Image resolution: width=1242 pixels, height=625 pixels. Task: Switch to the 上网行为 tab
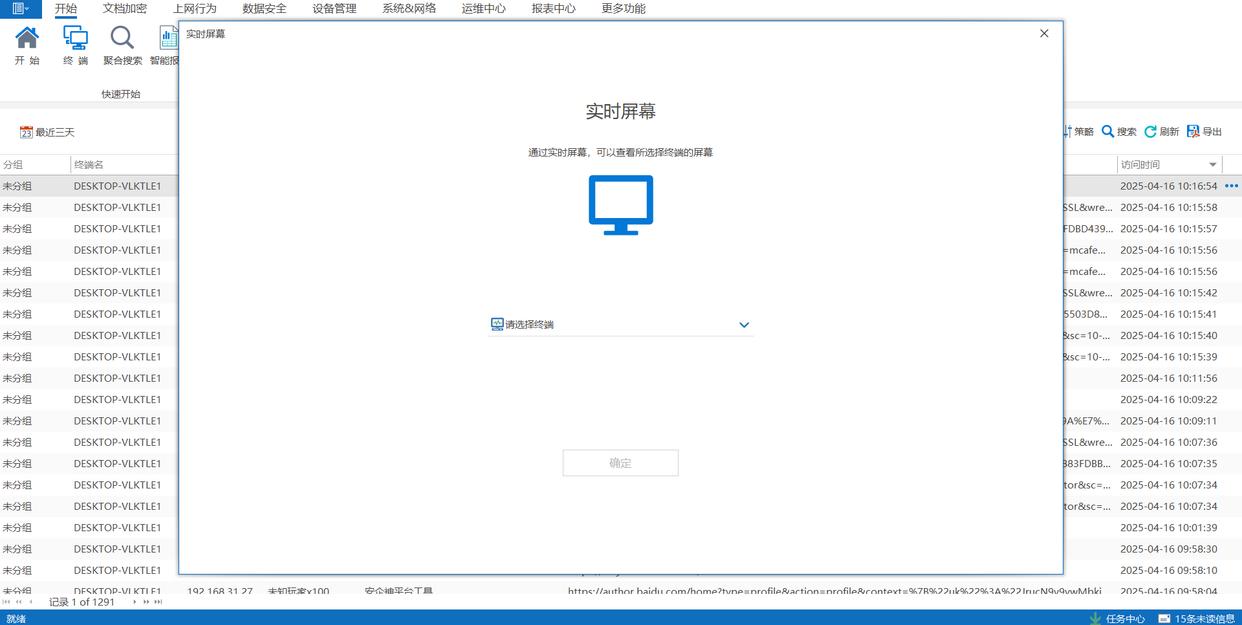(x=194, y=8)
